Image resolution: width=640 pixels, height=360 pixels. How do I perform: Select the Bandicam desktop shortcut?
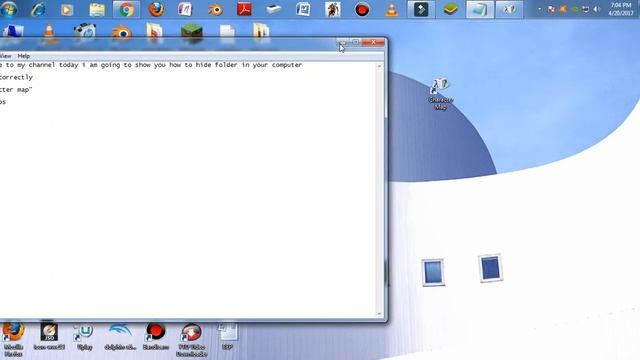[x=156, y=337]
